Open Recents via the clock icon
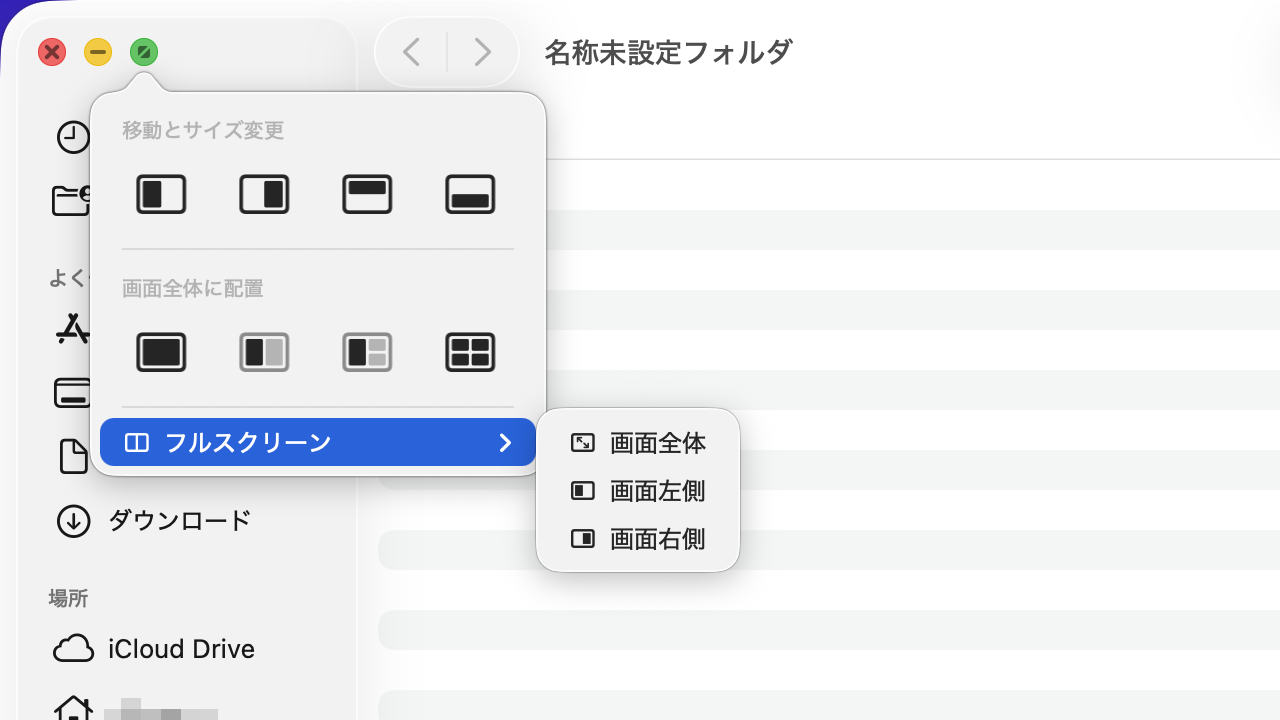Viewport: 1280px width, 720px height. point(73,137)
